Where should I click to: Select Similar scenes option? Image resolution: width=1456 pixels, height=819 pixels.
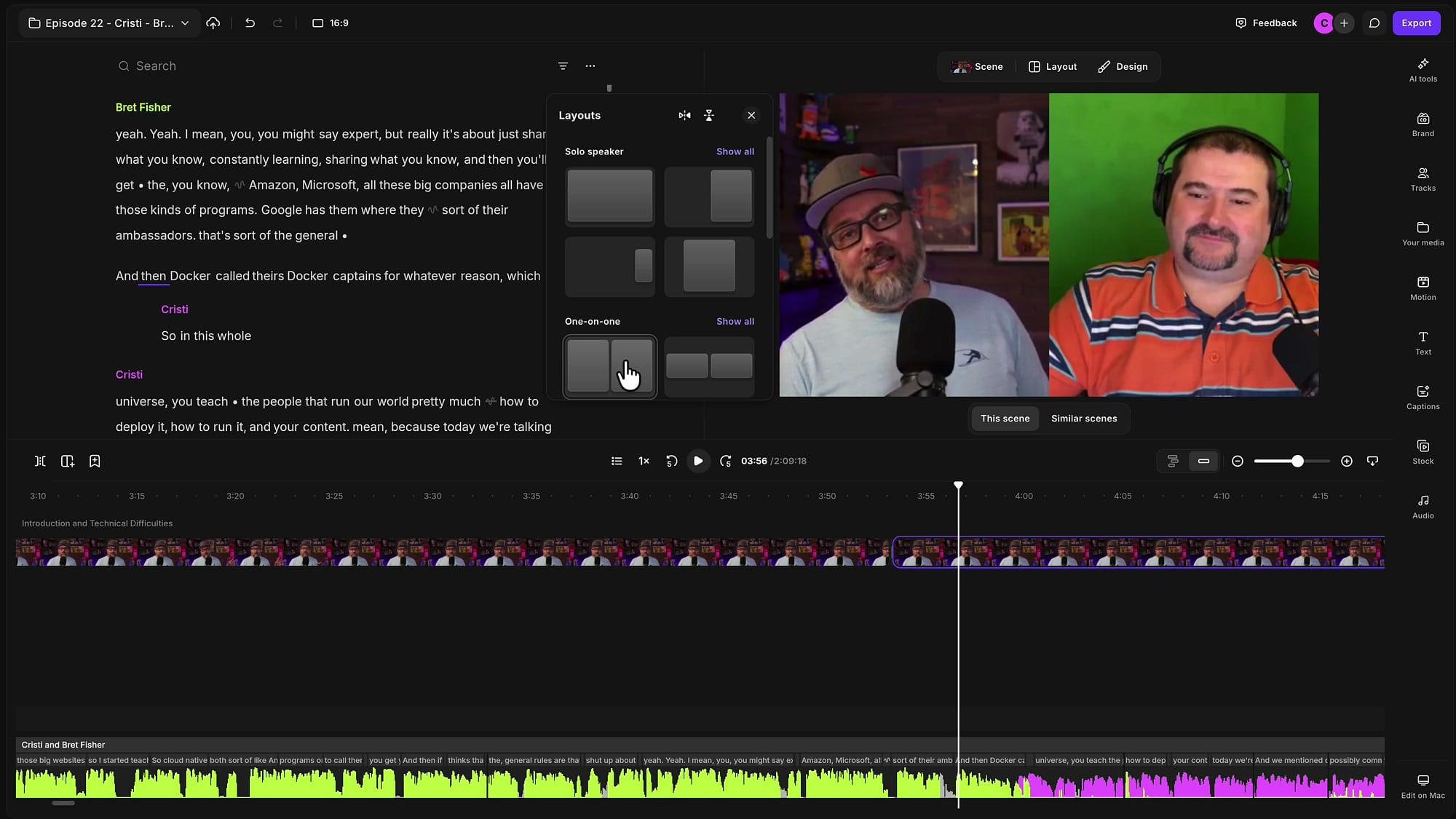[x=1084, y=419]
